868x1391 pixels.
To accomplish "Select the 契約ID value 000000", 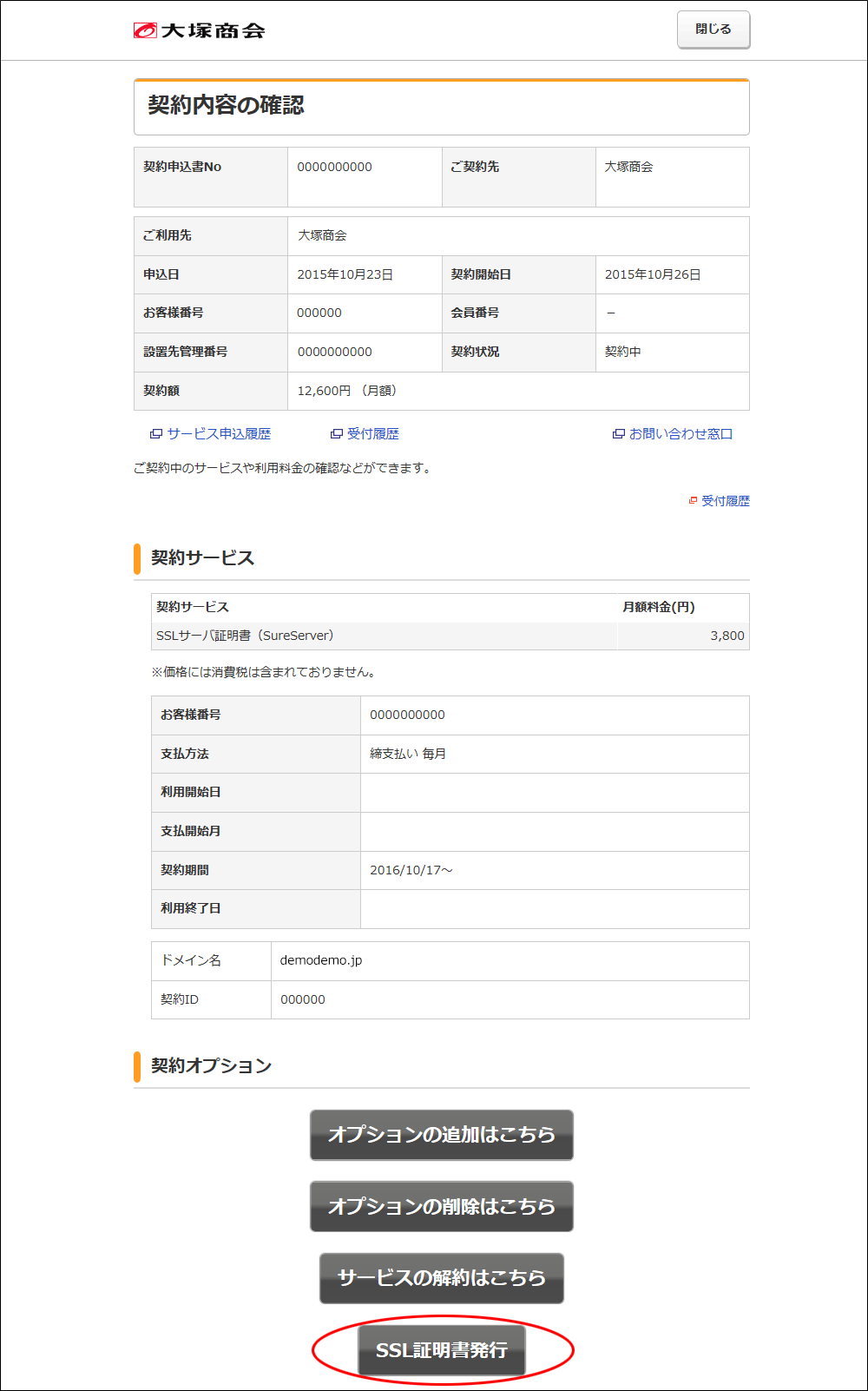I will coord(303,999).
